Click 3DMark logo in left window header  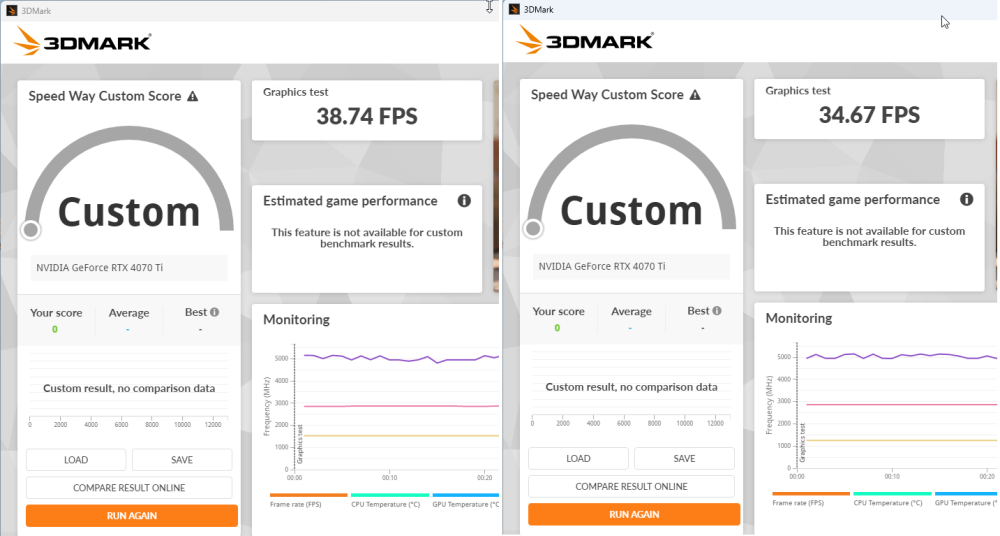point(83,41)
